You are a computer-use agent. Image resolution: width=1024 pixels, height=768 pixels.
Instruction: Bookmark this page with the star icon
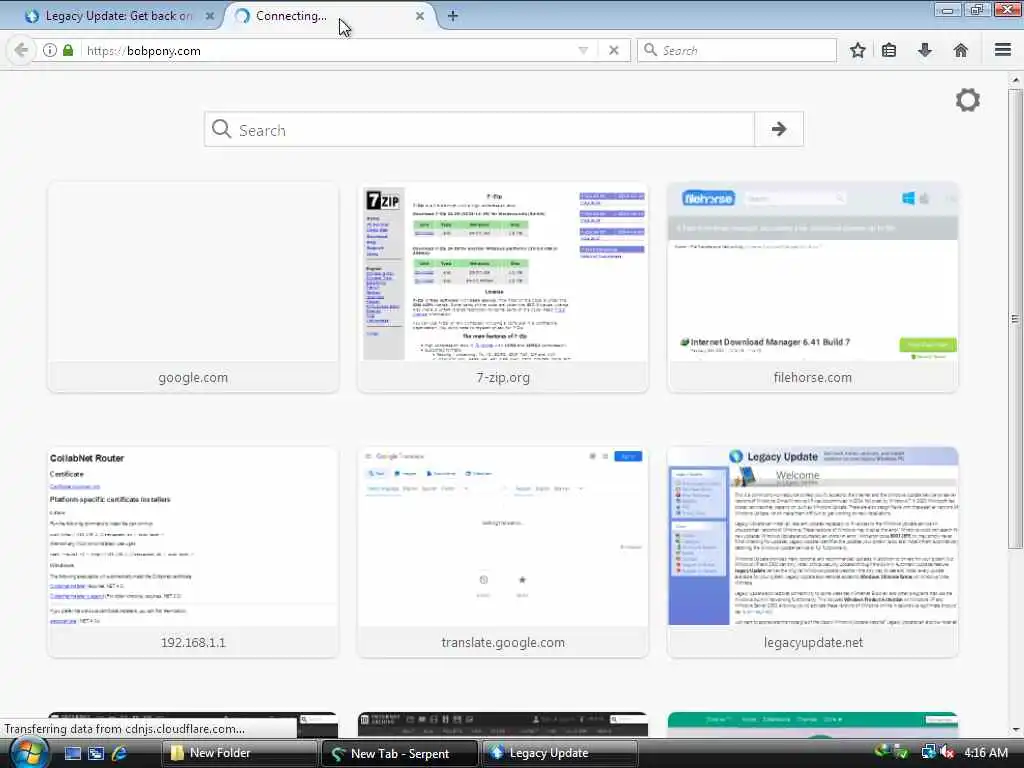857,50
